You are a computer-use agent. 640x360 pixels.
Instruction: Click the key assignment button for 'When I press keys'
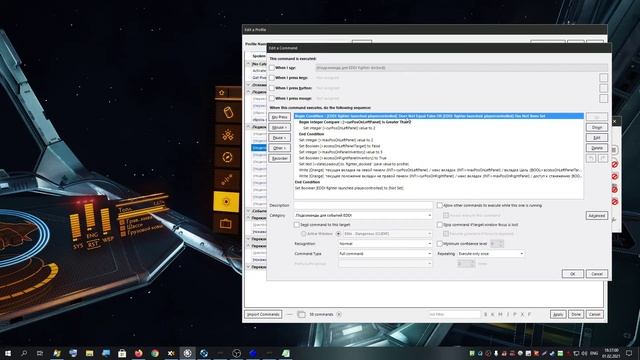click(603, 78)
